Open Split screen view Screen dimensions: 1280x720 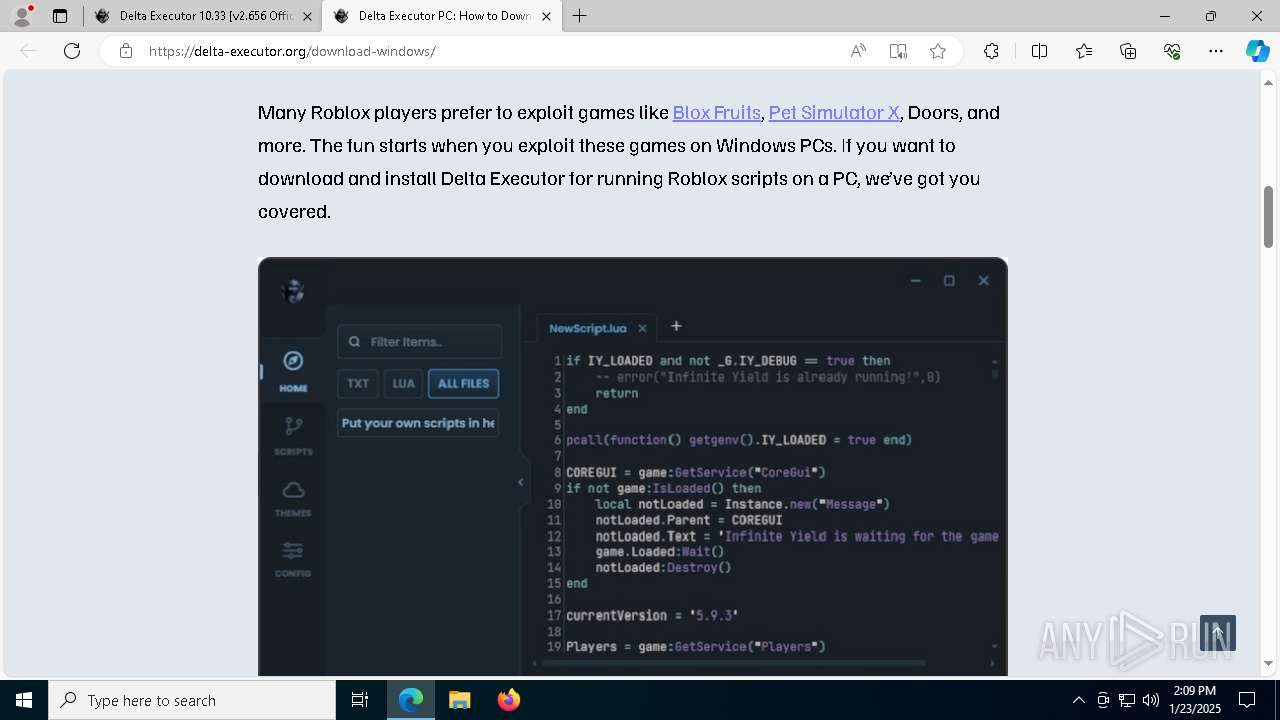[1039, 51]
